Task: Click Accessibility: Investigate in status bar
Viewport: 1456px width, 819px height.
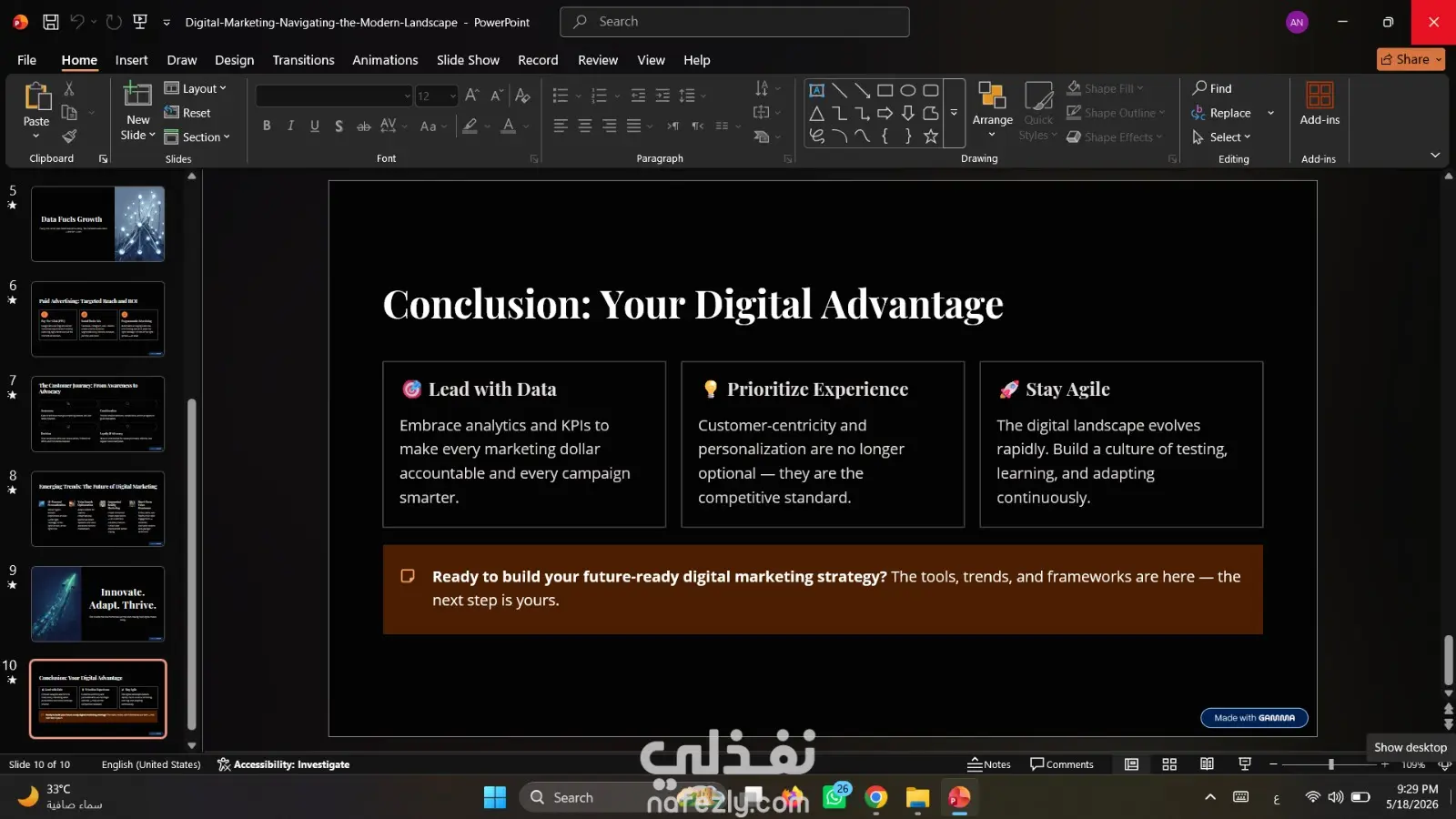Action: (x=283, y=764)
